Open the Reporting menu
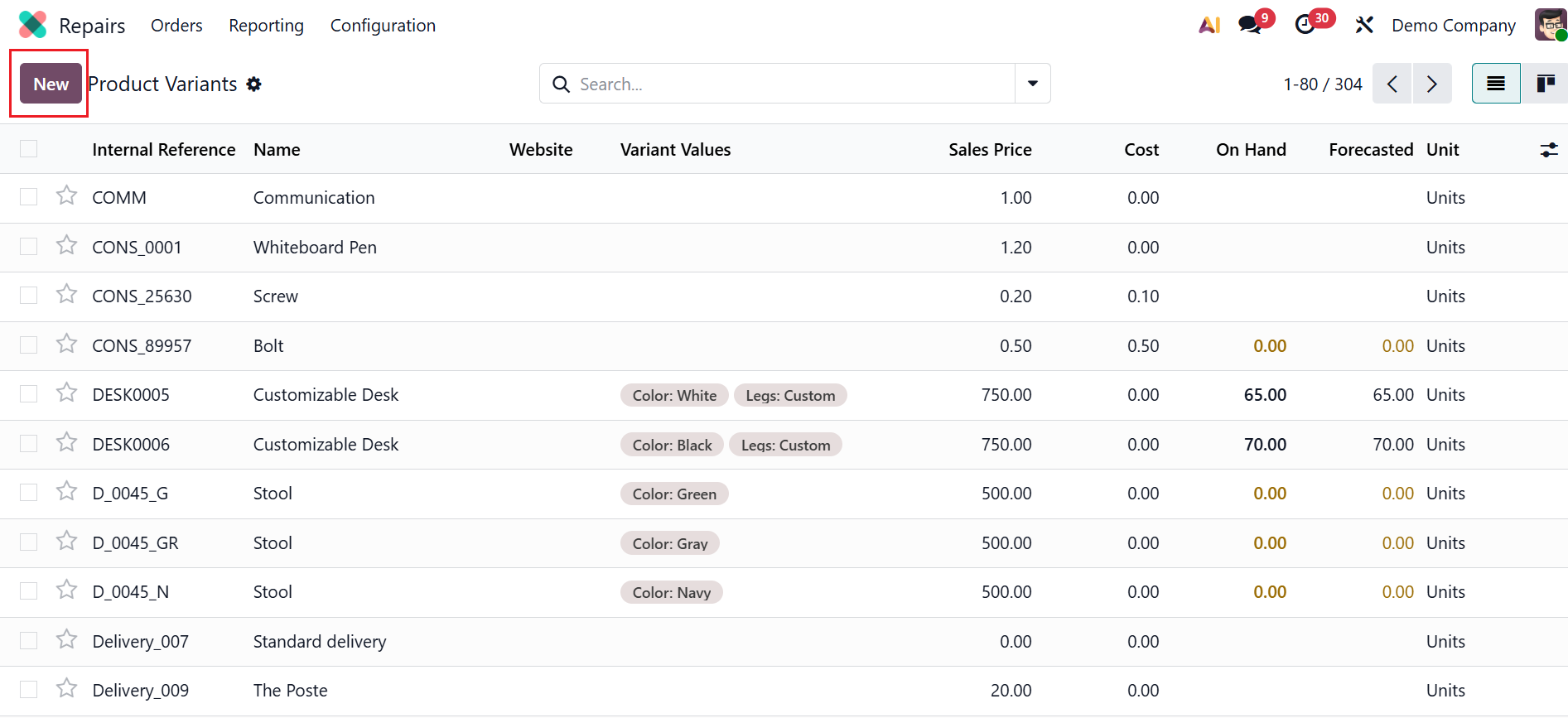 (266, 26)
